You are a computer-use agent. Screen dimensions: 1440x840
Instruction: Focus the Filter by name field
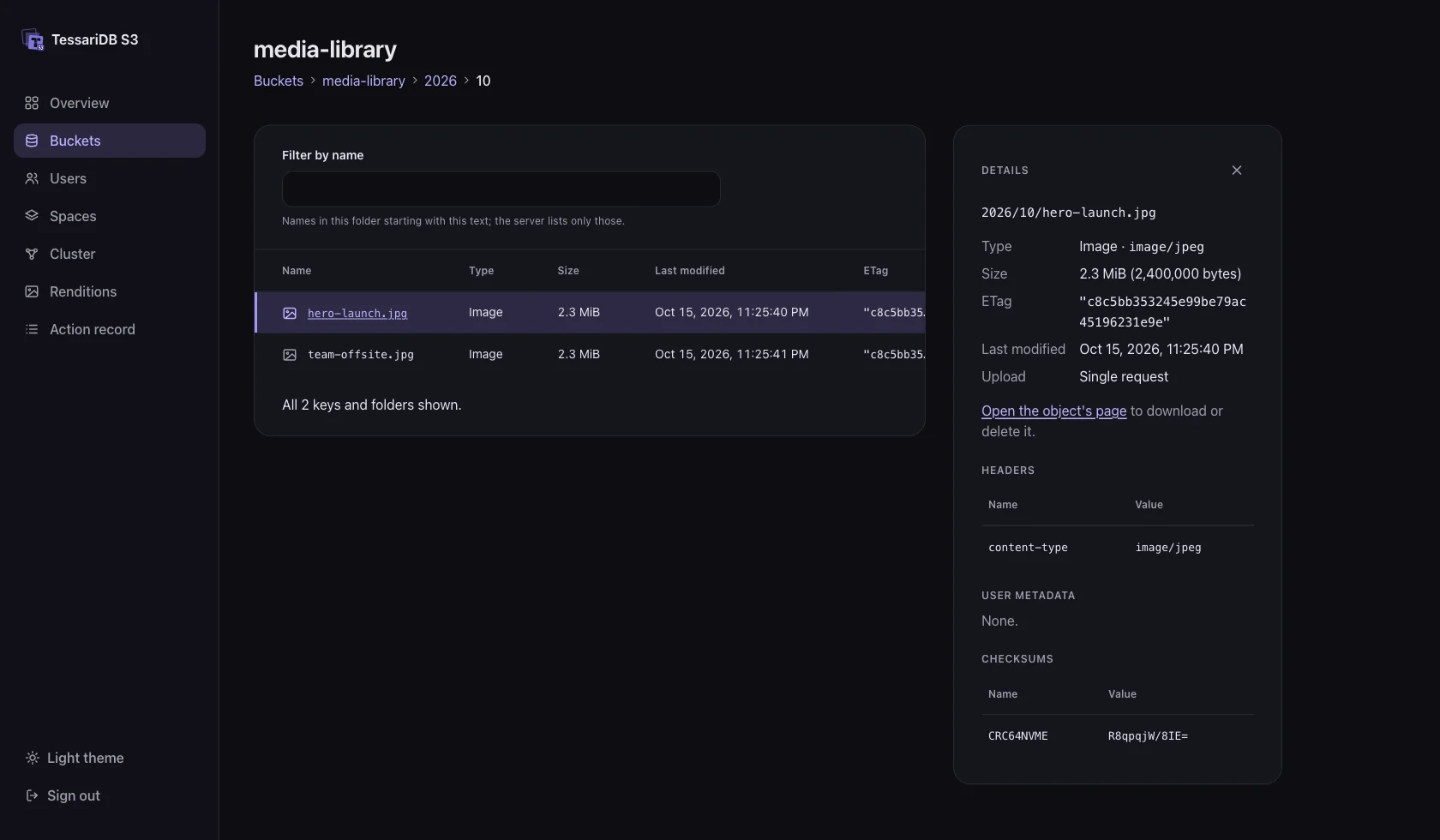click(501, 189)
